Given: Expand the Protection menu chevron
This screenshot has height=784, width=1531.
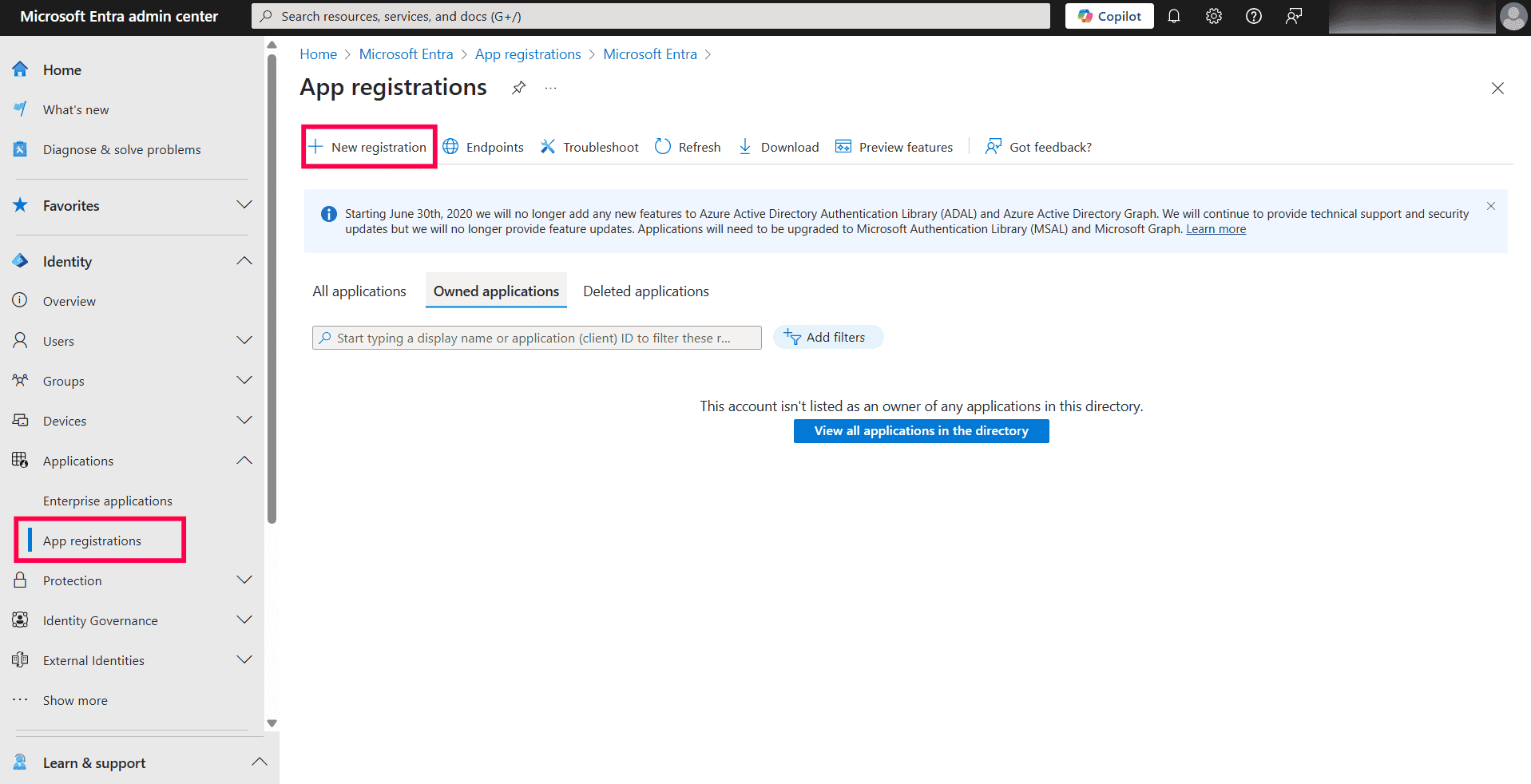Looking at the screenshot, I should click(244, 580).
